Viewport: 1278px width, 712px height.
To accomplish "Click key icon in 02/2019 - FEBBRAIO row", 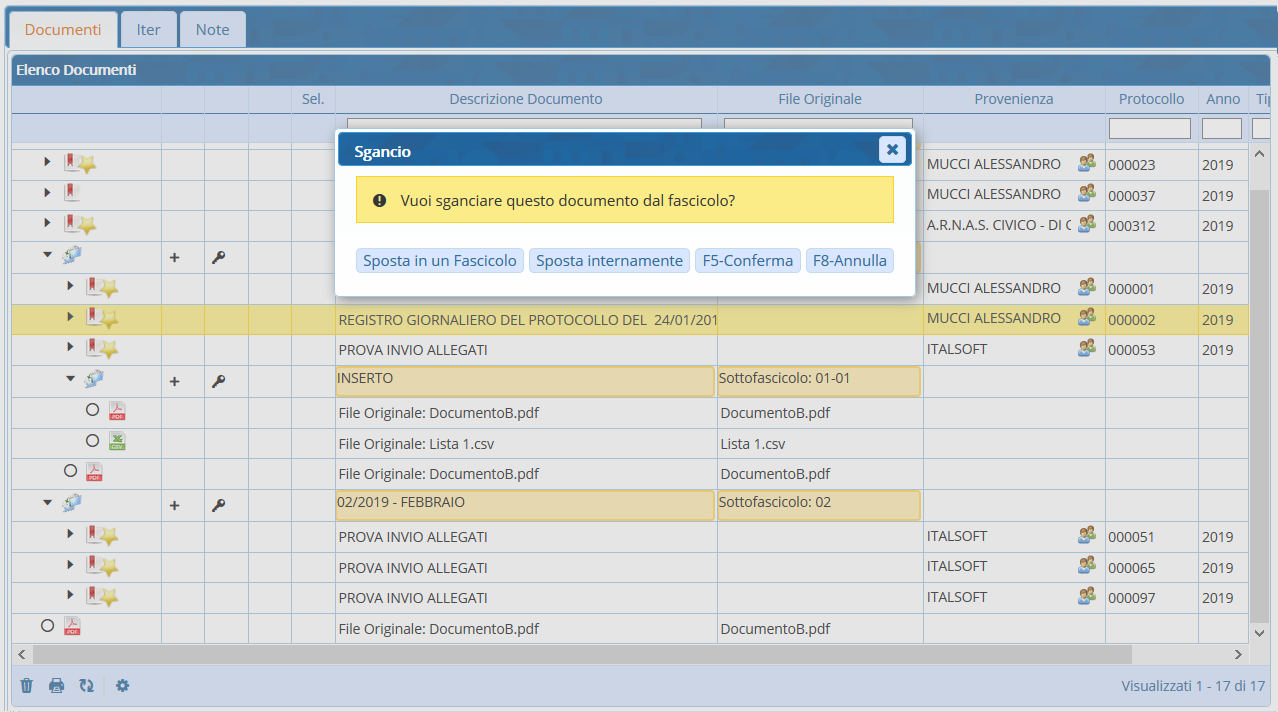I will click(x=218, y=505).
